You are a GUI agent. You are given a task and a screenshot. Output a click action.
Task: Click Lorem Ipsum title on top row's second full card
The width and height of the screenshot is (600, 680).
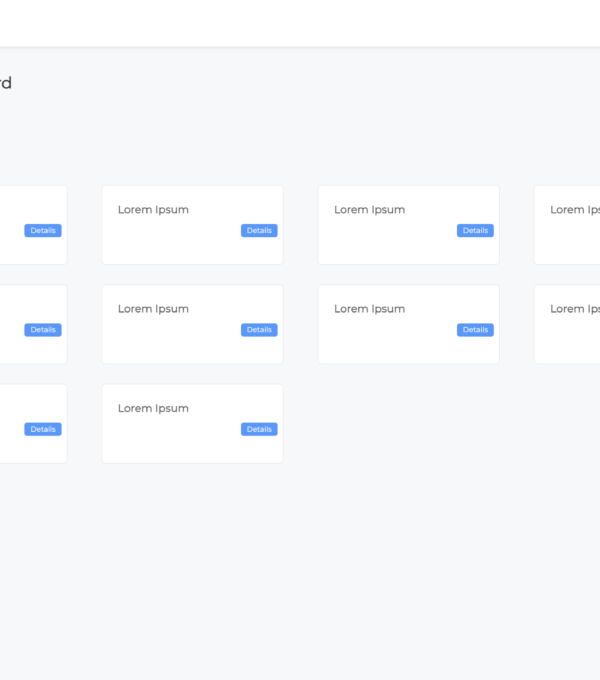(369, 210)
